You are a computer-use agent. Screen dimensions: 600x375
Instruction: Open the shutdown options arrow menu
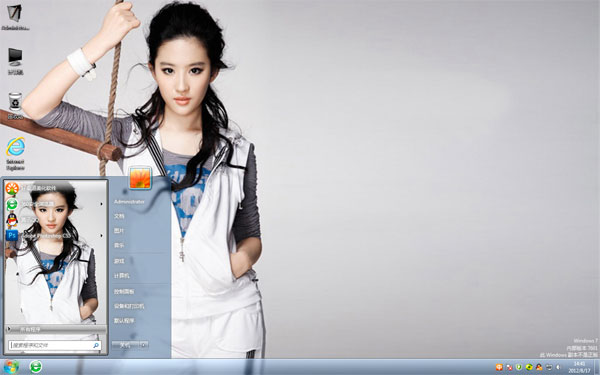pos(144,345)
